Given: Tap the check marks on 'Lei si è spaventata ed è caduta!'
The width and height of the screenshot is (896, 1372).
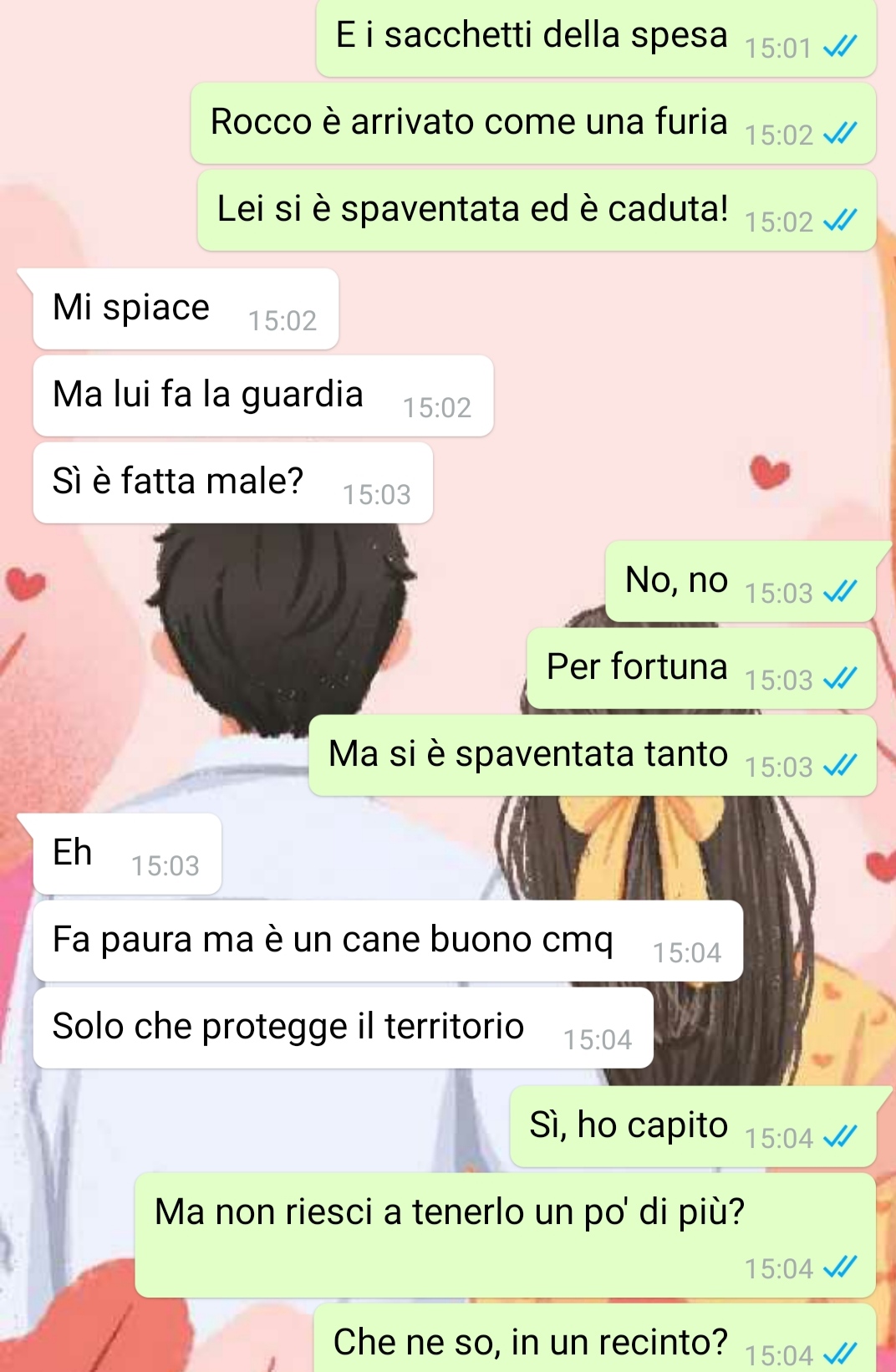Looking at the screenshot, I should 840,220.
